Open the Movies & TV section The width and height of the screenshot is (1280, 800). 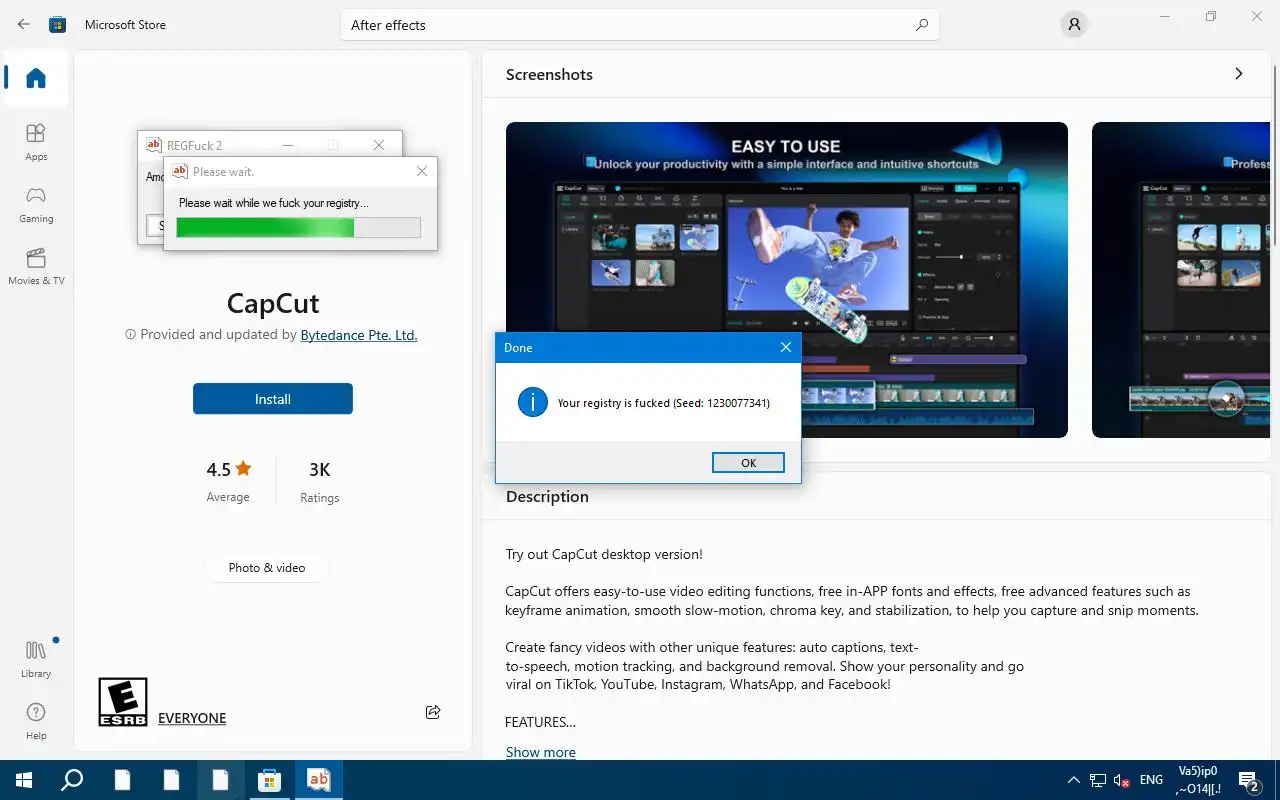(x=36, y=267)
